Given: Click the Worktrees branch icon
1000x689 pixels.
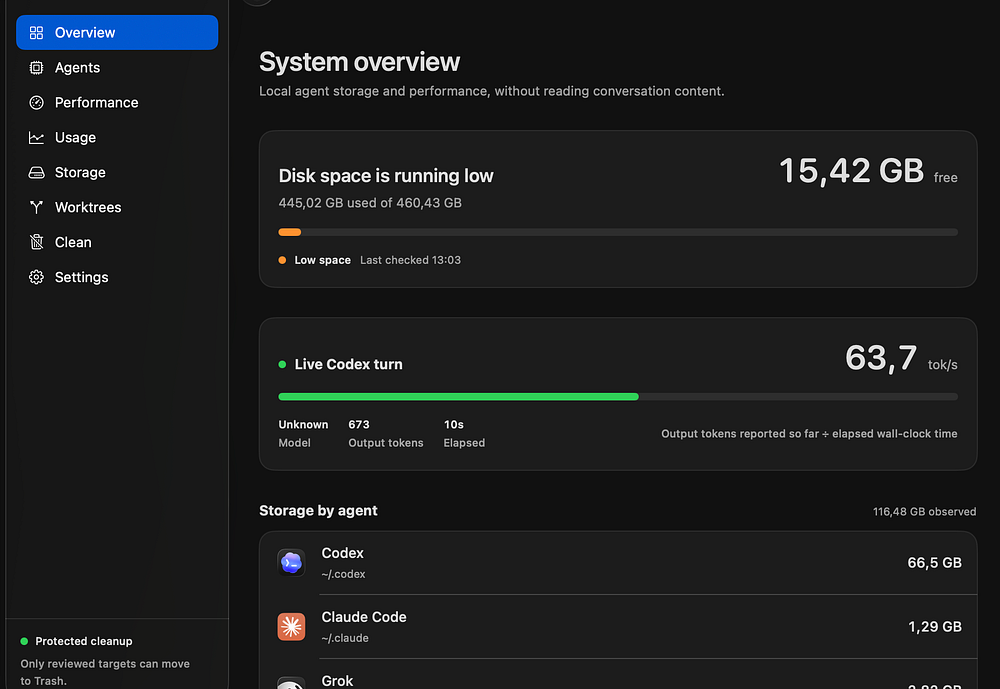Looking at the screenshot, I should click(36, 207).
